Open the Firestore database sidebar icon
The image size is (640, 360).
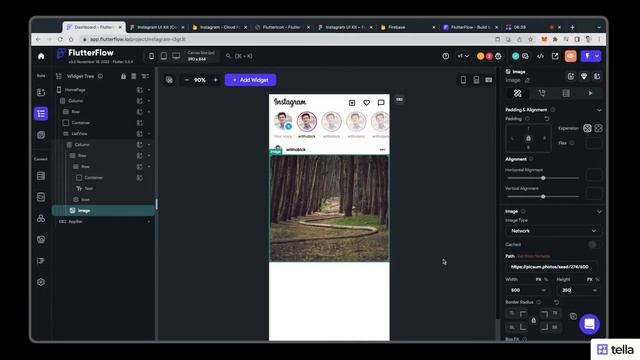tap(41, 176)
